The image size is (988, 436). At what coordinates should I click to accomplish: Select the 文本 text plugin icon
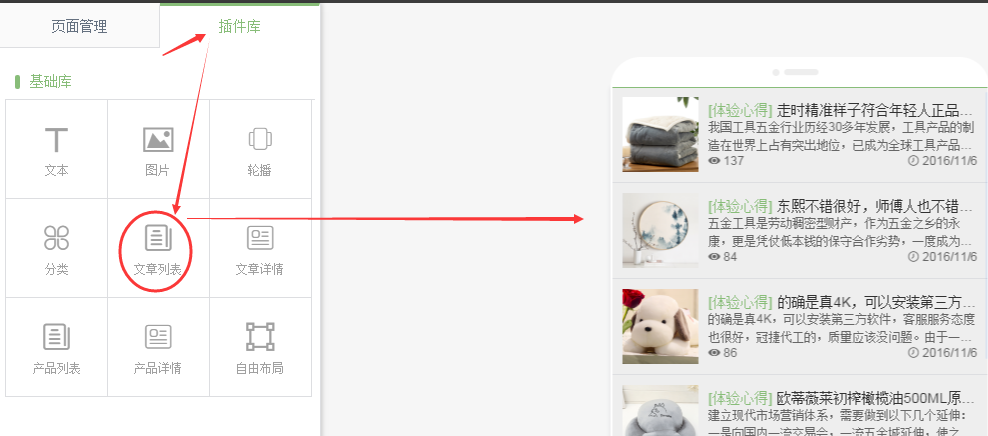click(57, 149)
